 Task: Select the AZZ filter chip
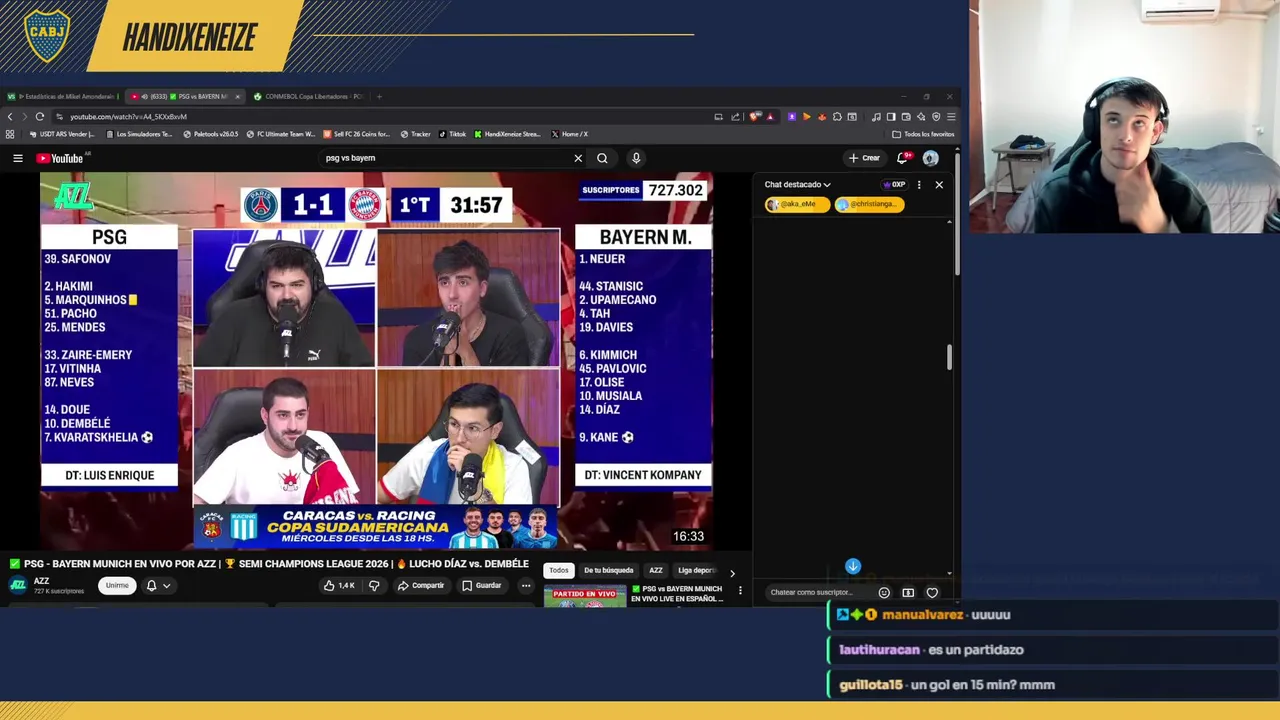656,571
